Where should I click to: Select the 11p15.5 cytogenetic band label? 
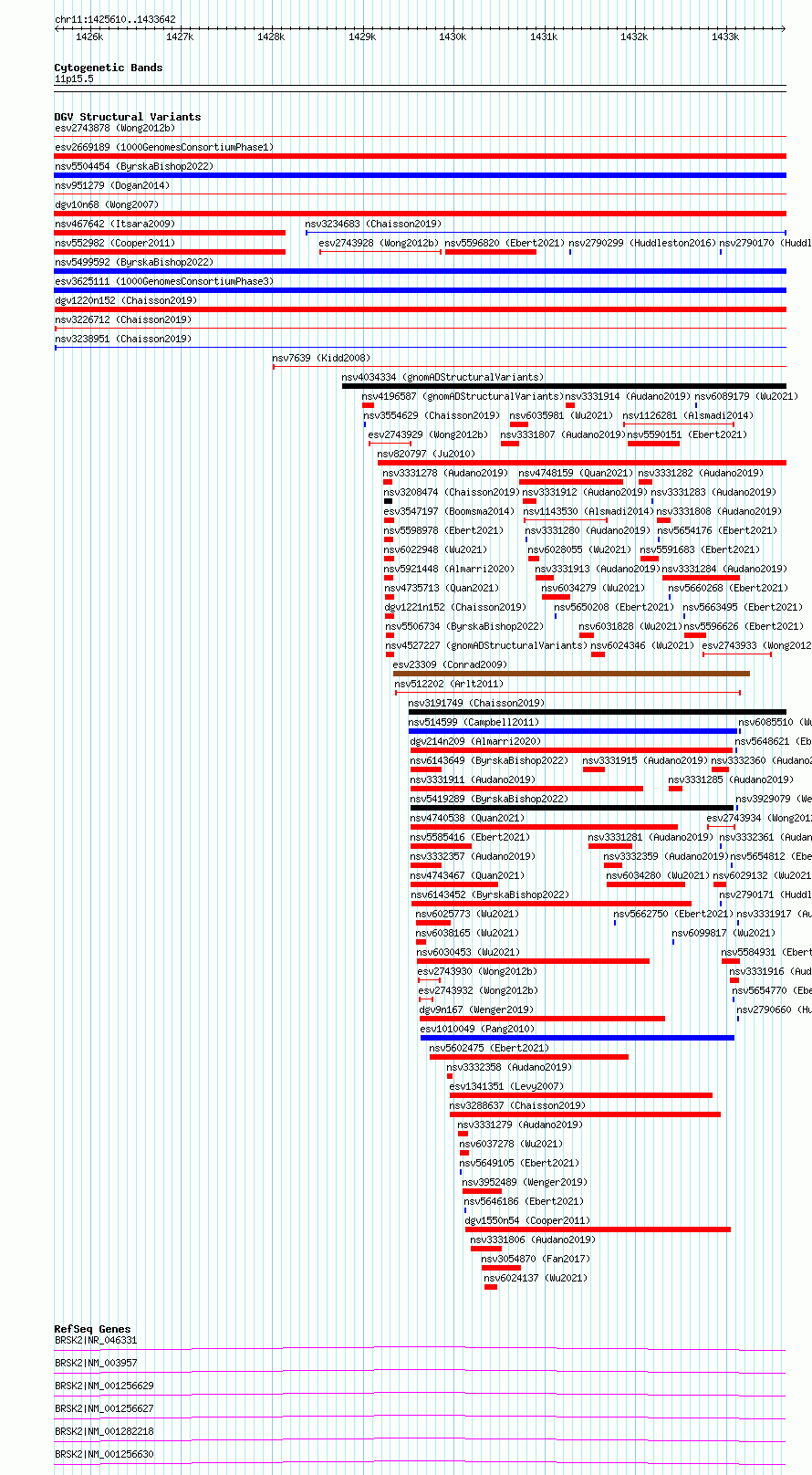pyautogui.click(x=74, y=78)
